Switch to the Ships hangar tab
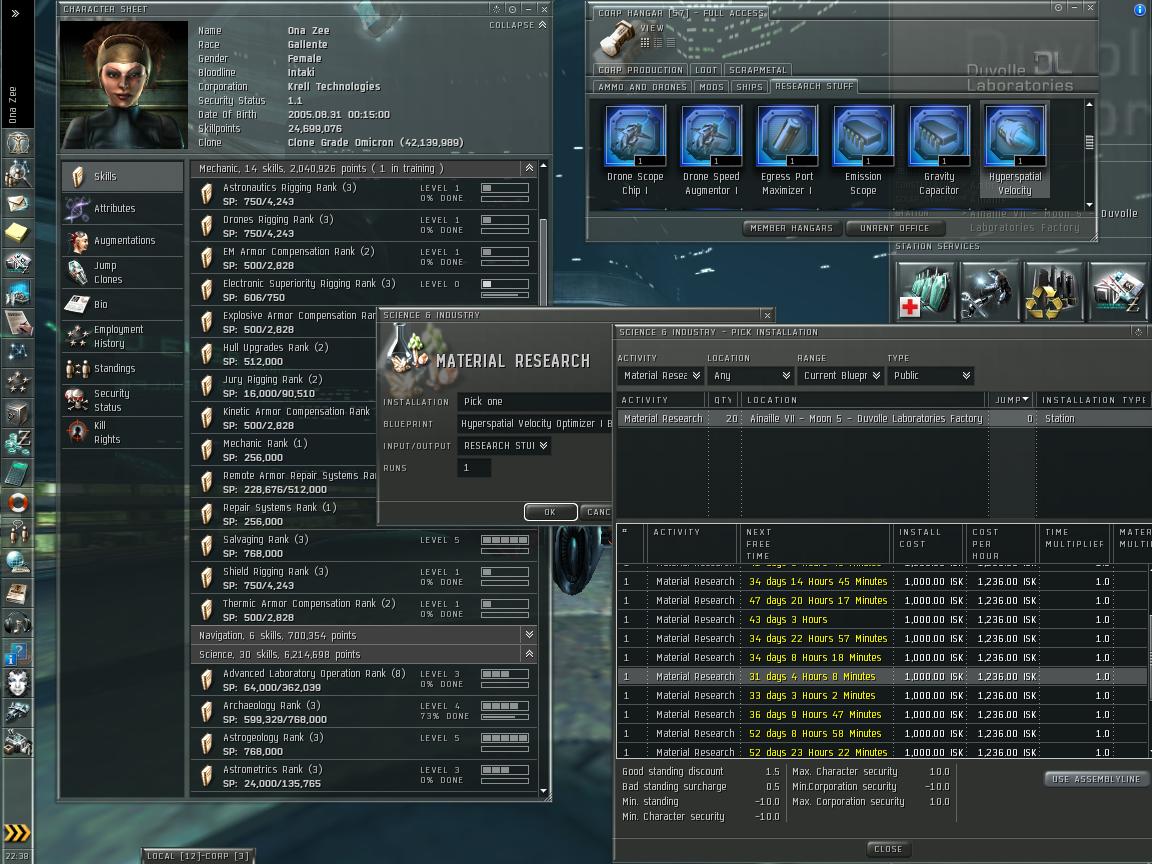Screen dimensions: 1152x864 point(749,87)
